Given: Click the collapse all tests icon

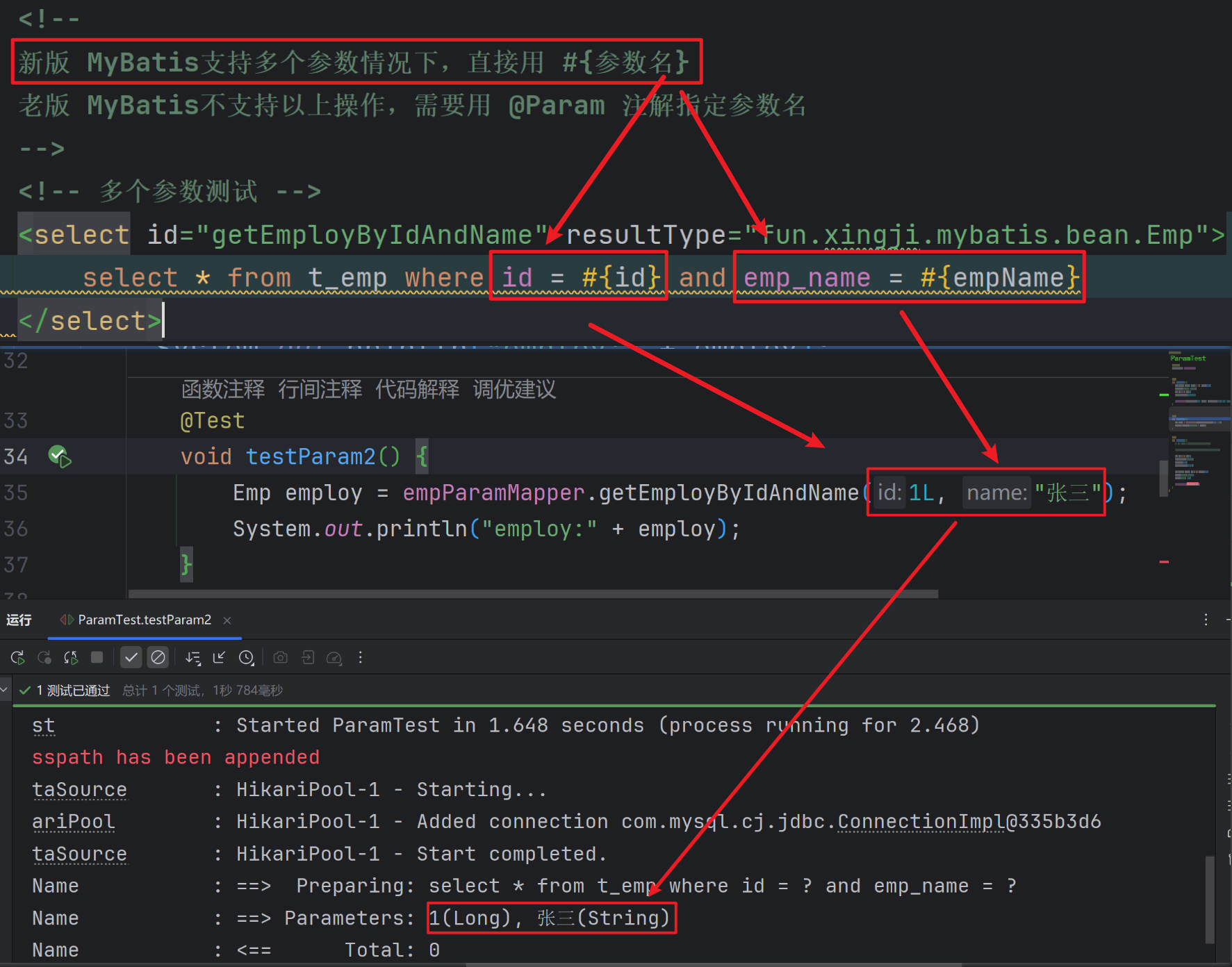Looking at the screenshot, I should coord(220,657).
